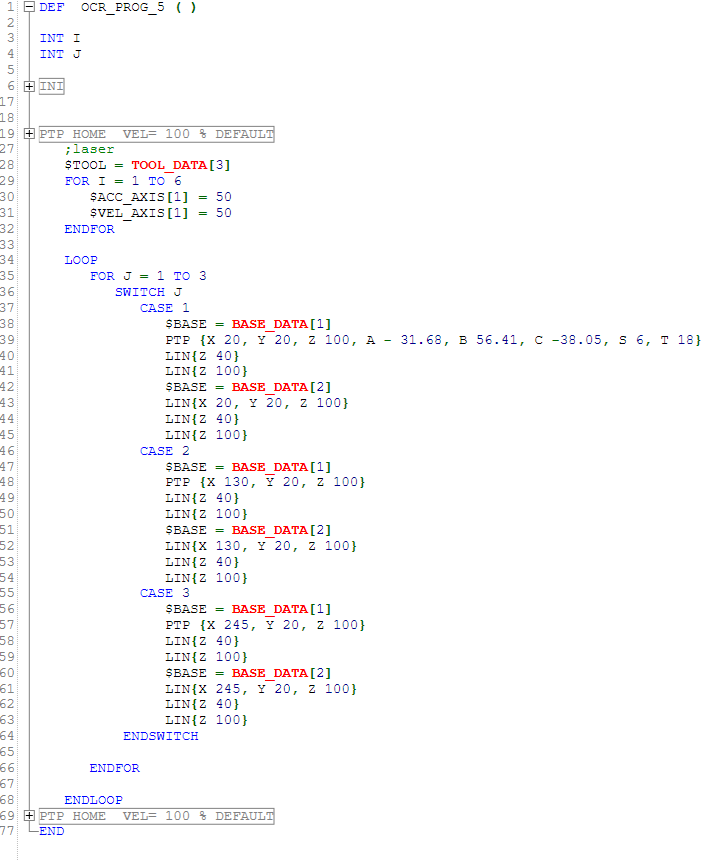715x860 pixels.
Task: Click the END keyword on line 77
Action: tap(52, 831)
